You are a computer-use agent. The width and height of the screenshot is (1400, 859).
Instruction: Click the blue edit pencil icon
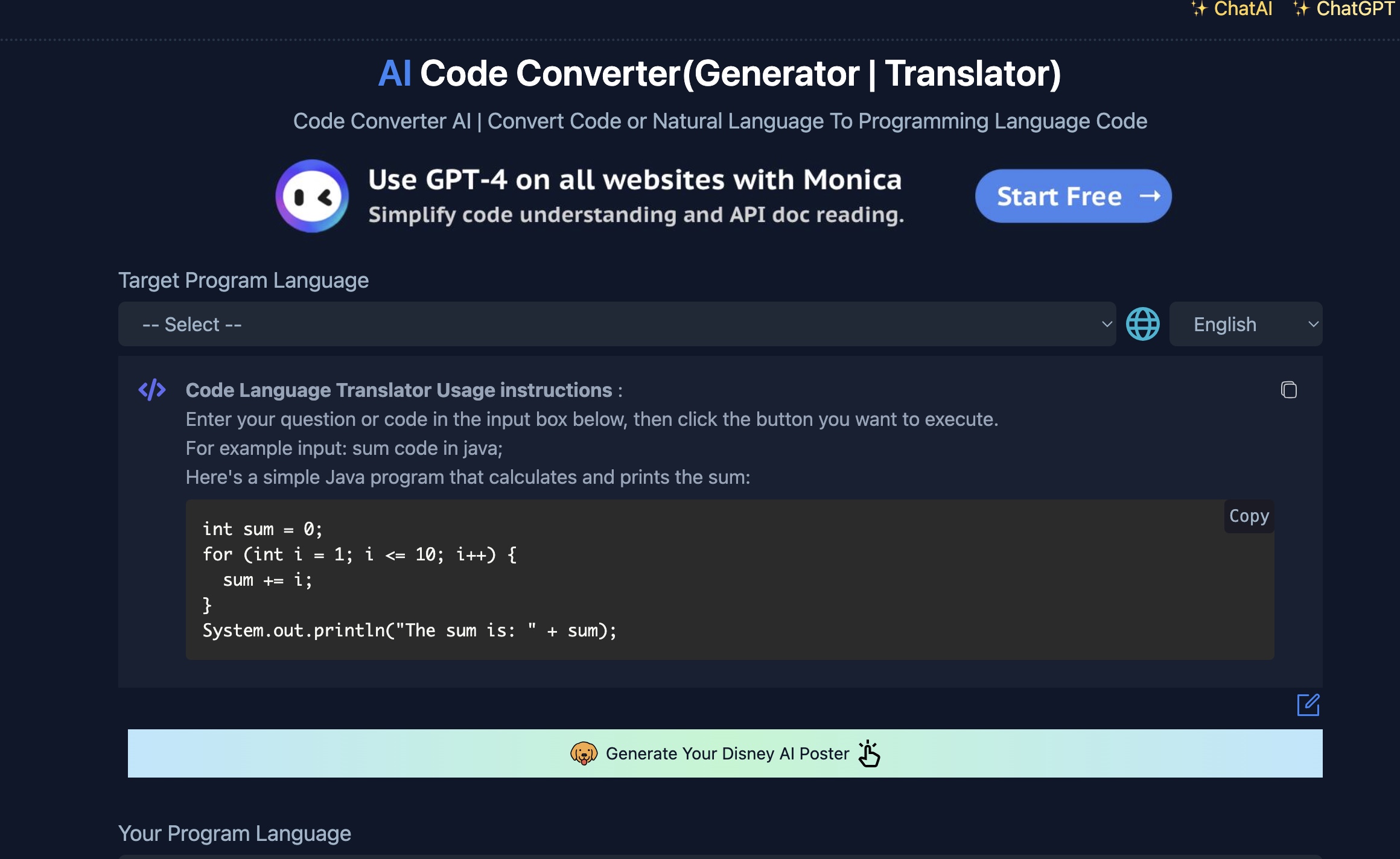(x=1308, y=705)
